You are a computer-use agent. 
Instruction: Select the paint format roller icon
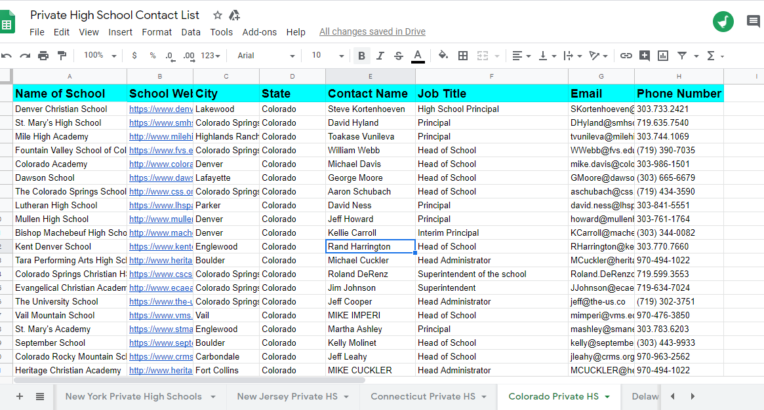click(62, 56)
